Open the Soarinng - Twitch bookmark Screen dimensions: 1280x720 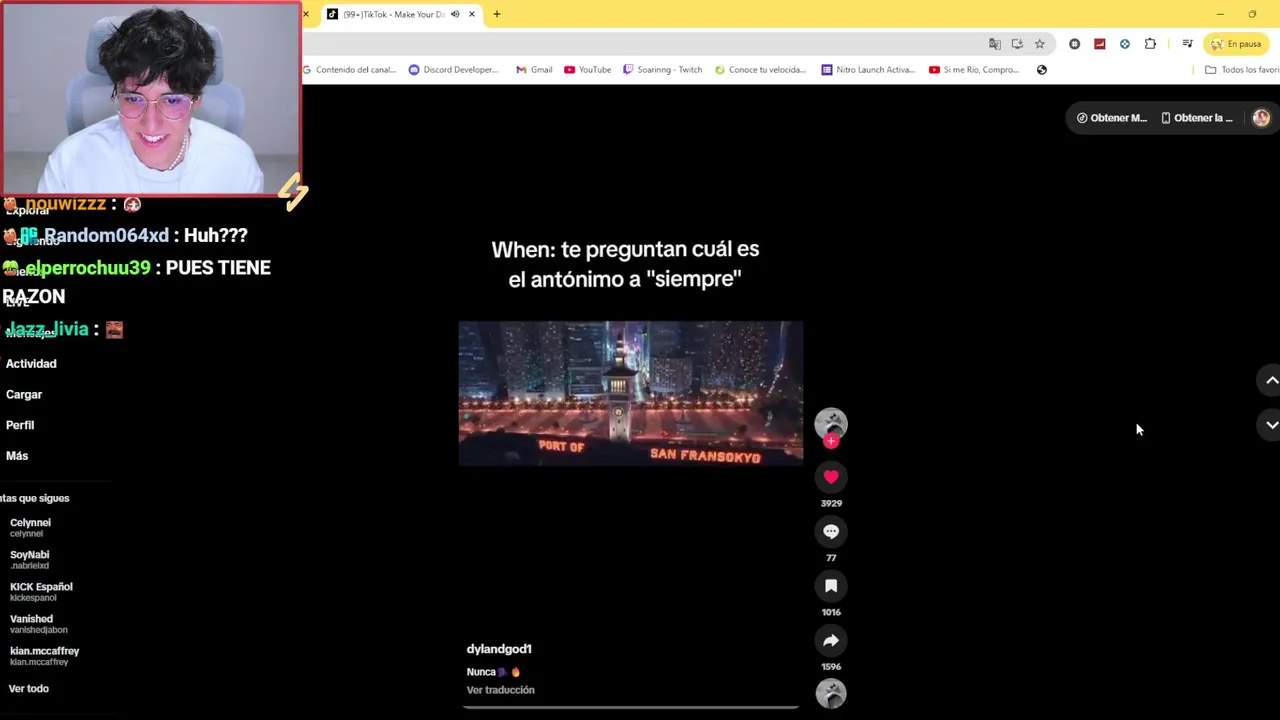click(x=662, y=70)
